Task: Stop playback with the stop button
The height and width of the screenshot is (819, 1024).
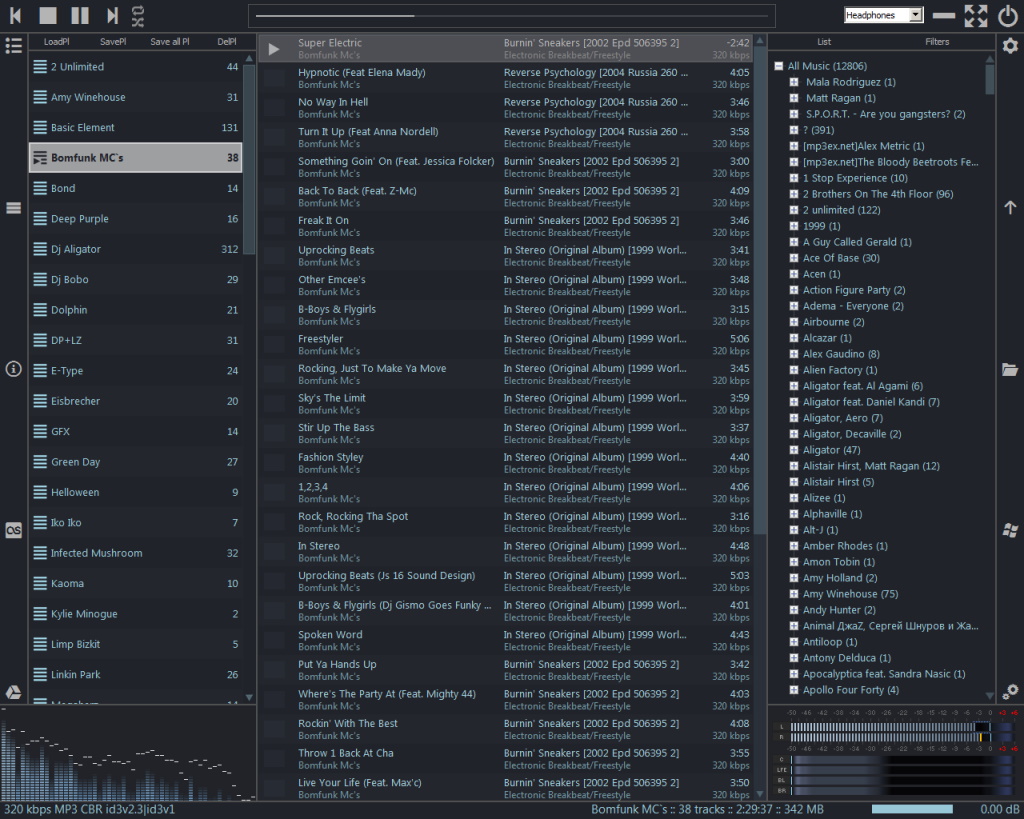Action: click(48, 15)
